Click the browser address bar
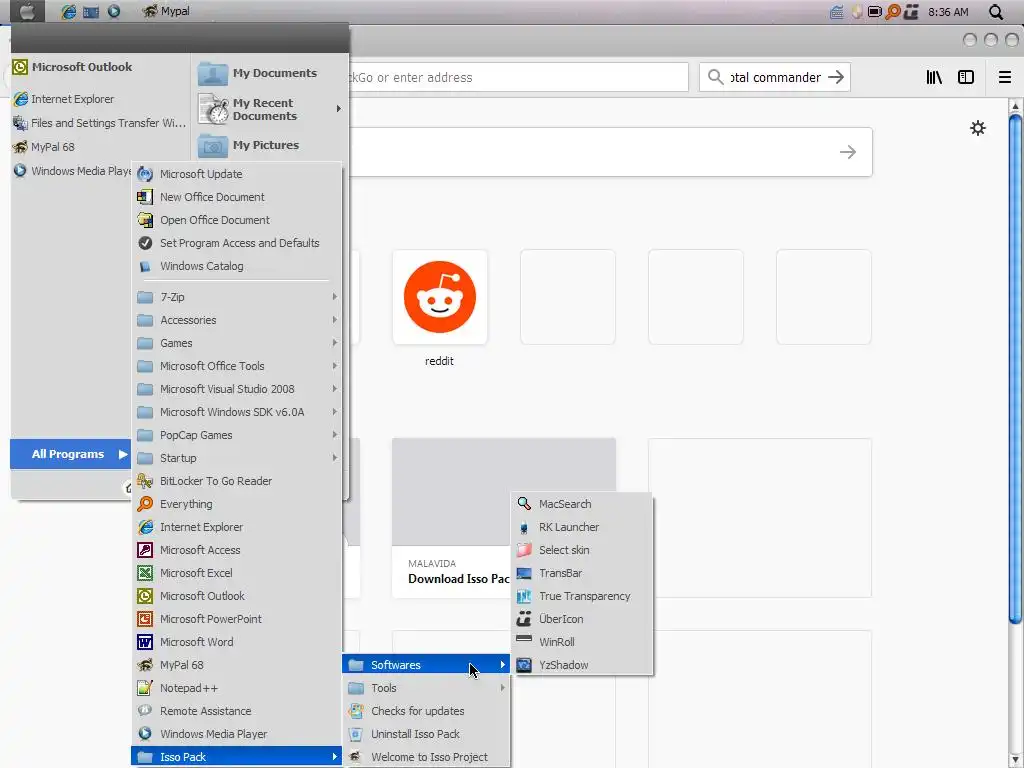 519,77
